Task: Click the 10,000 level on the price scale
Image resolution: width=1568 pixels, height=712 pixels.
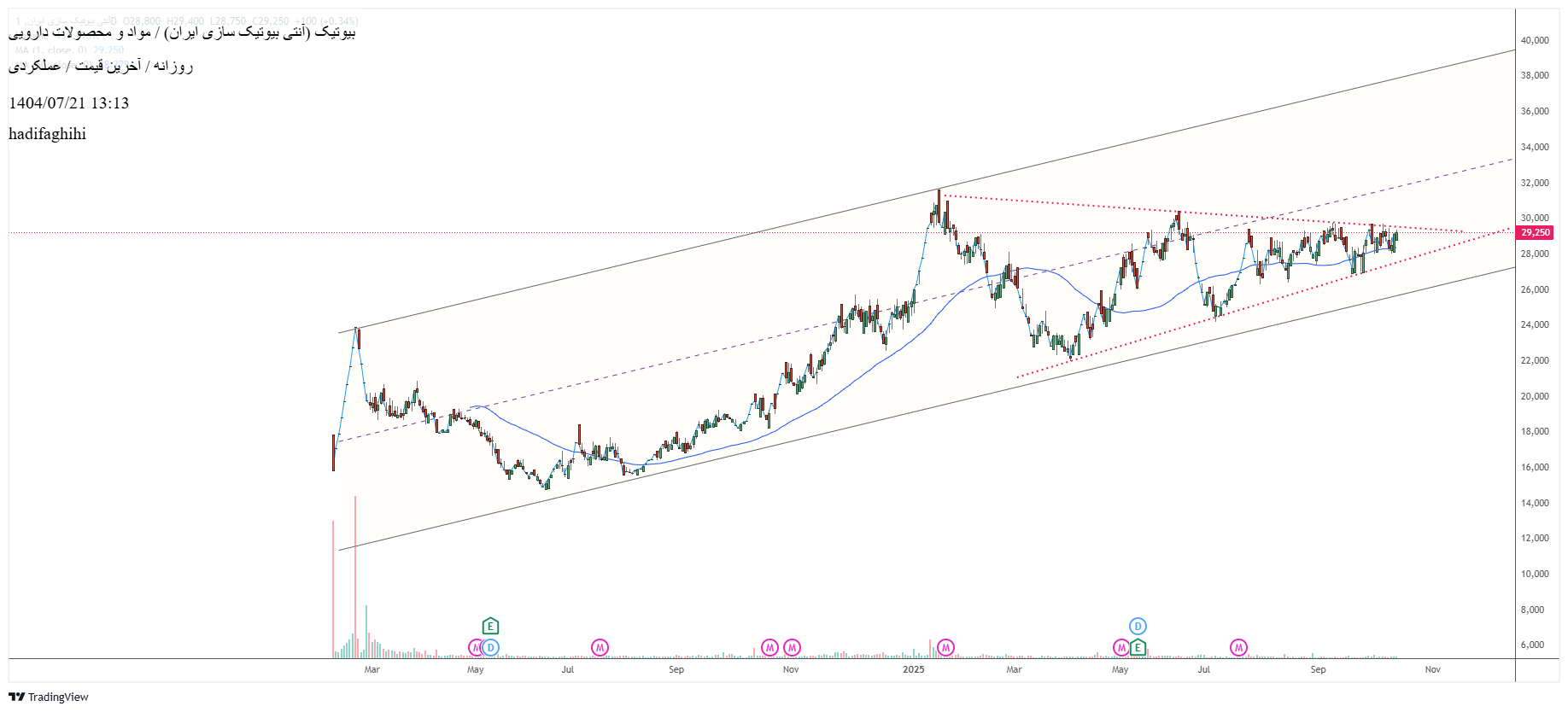Action: pyautogui.click(x=1535, y=574)
